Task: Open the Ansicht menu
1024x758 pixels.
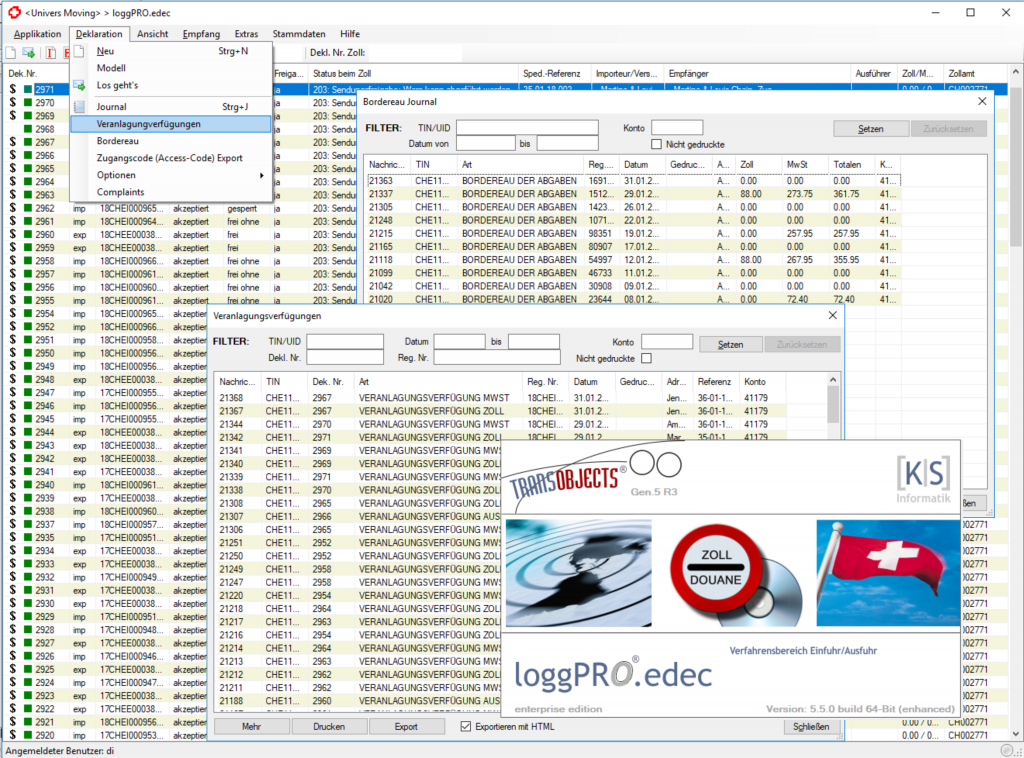Action: 152,34
